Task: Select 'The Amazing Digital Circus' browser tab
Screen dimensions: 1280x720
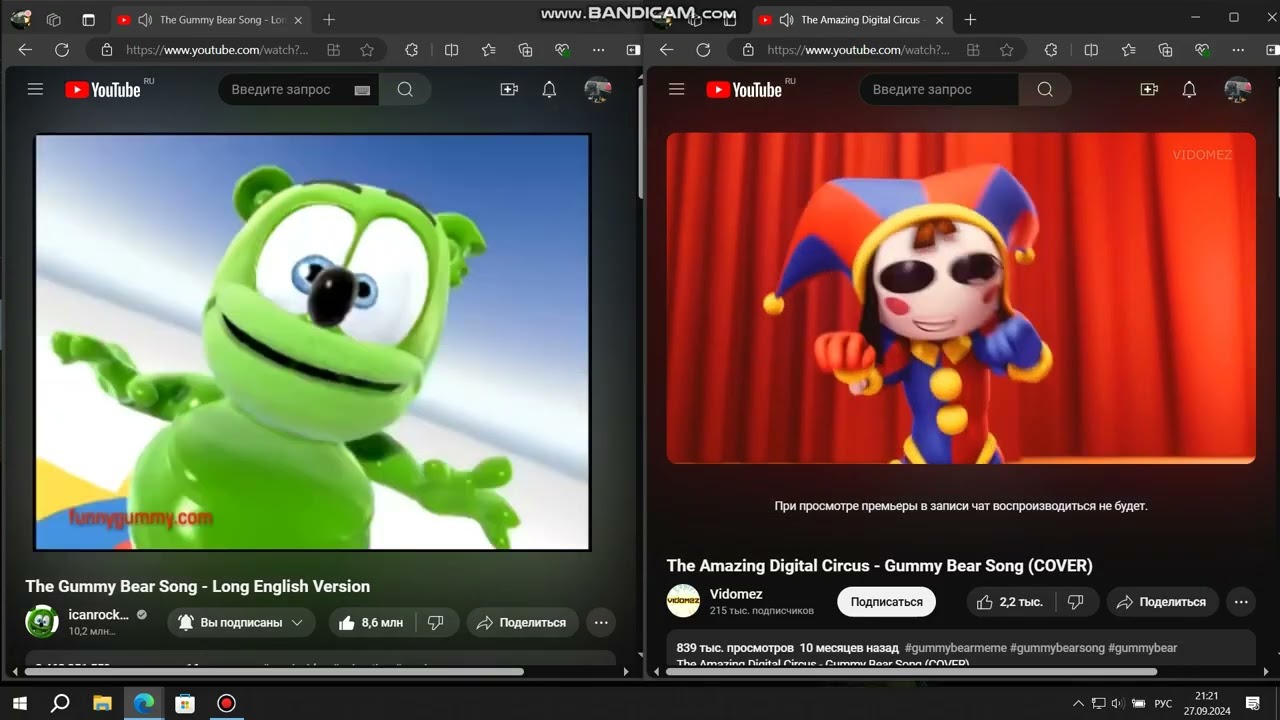Action: (x=851, y=20)
